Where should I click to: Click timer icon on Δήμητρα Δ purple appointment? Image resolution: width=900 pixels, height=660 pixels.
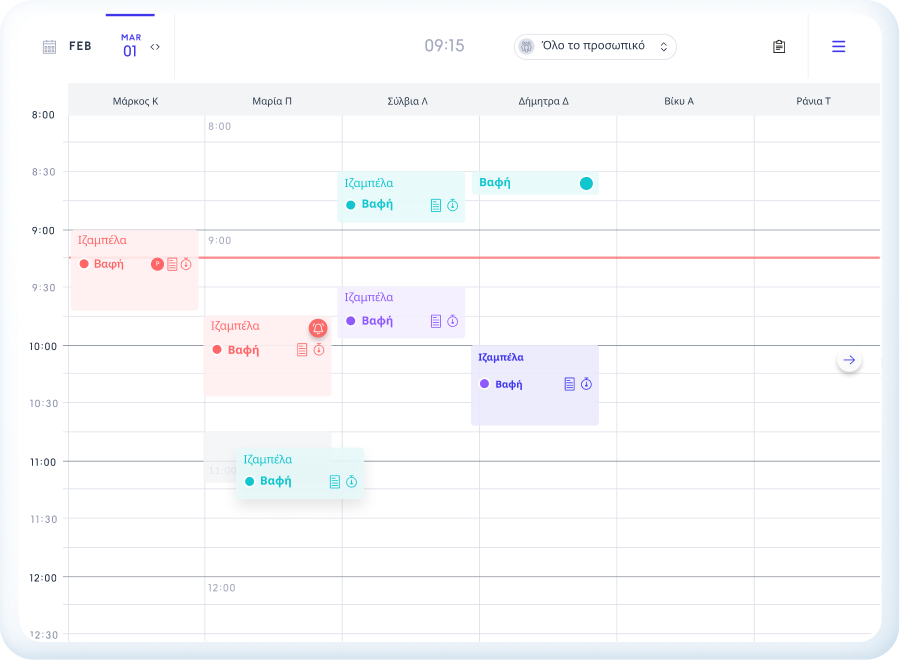[x=587, y=384]
